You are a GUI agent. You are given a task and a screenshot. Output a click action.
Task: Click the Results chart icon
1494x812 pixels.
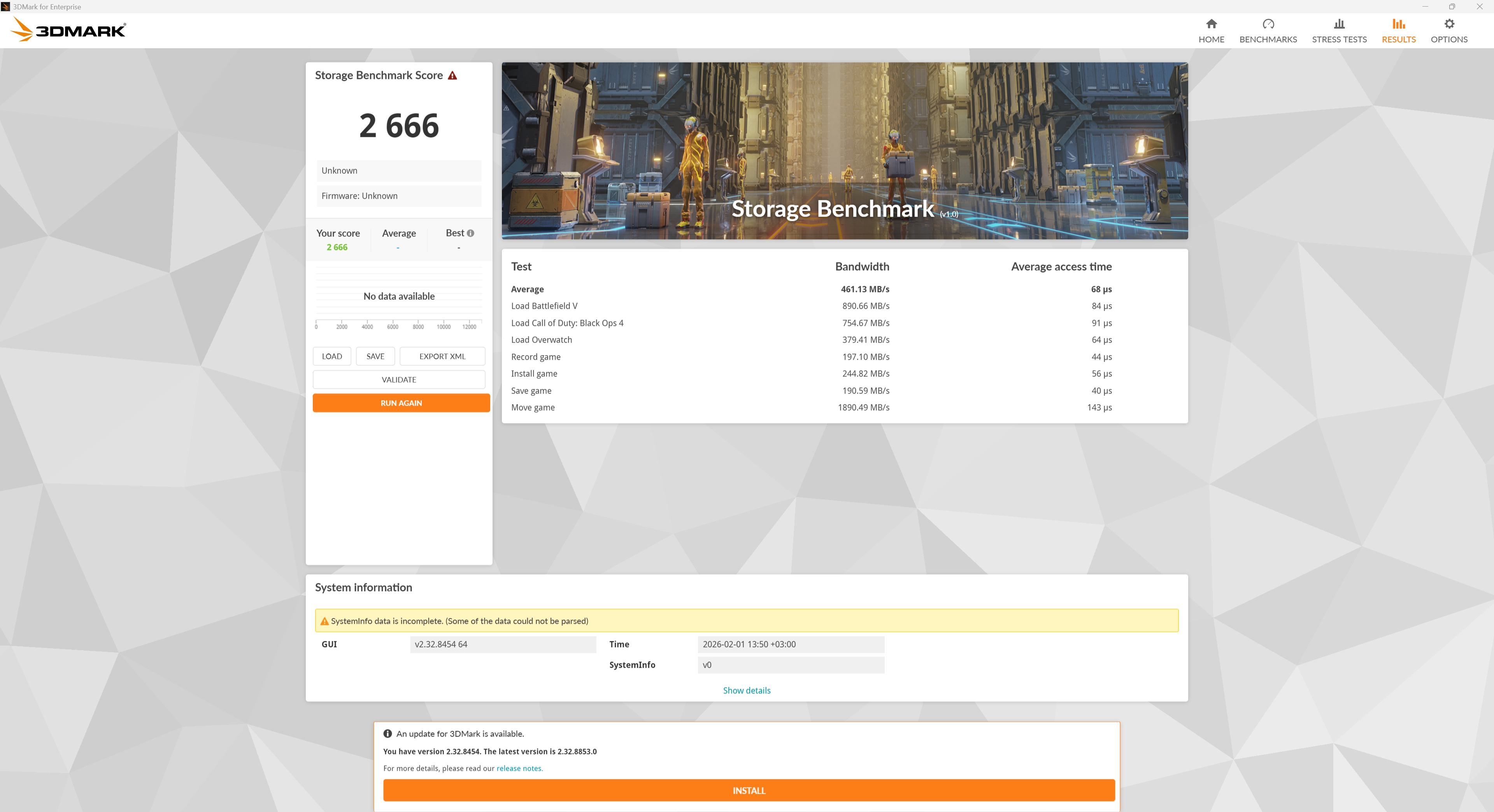pyautogui.click(x=1398, y=24)
